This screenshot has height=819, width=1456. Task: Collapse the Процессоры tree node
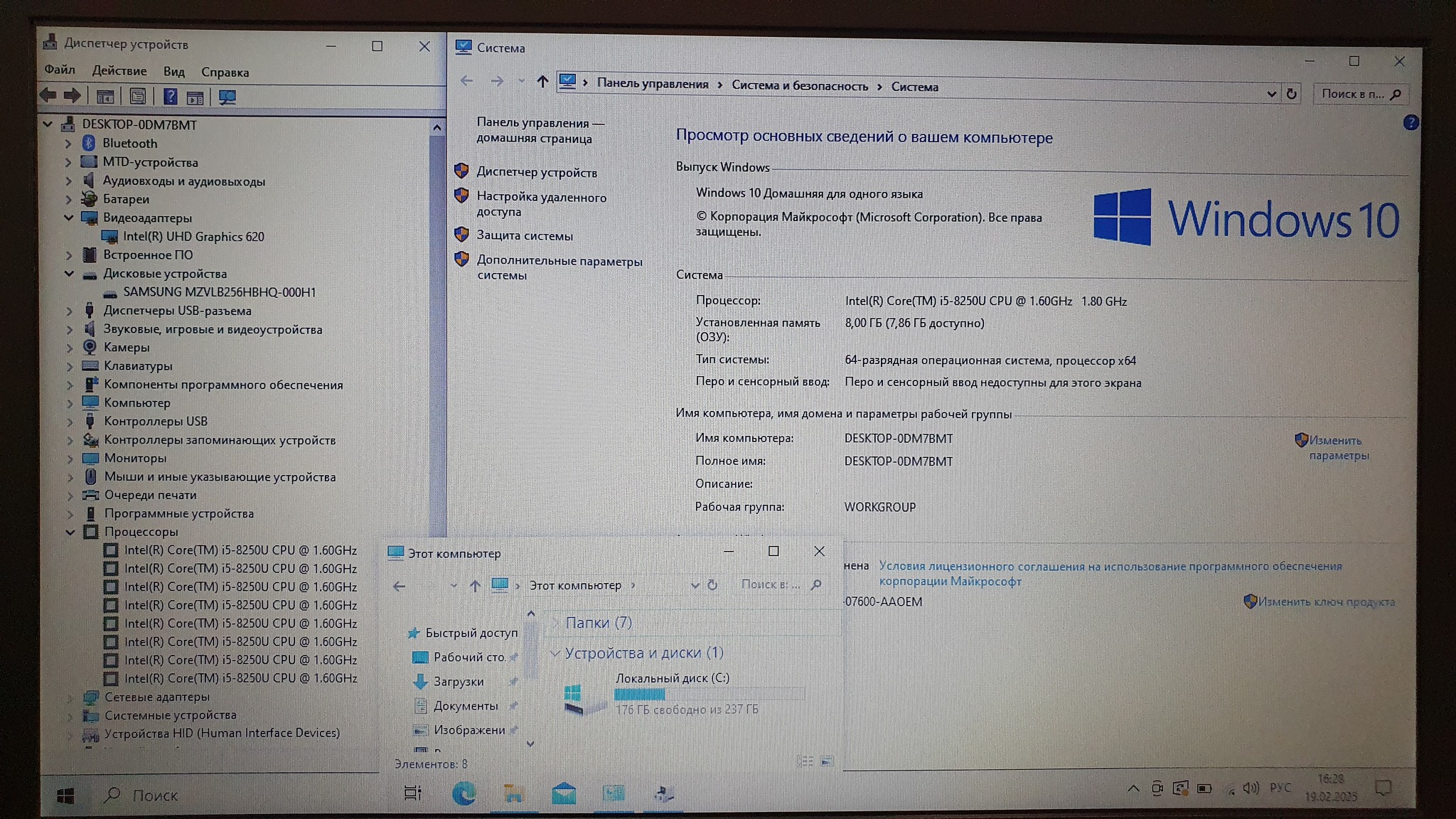pyautogui.click(x=70, y=532)
